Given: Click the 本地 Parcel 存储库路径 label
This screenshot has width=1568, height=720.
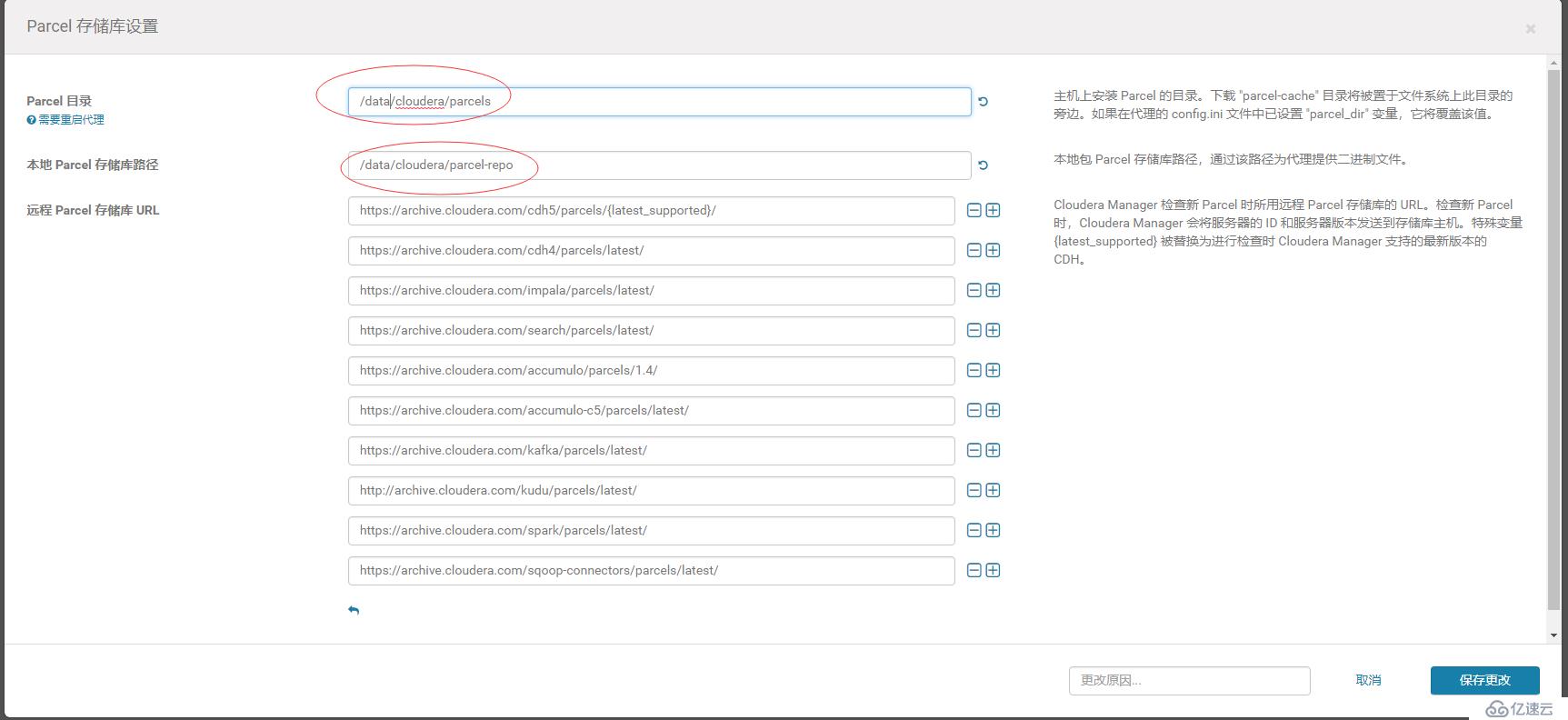Looking at the screenshot, I should click(93, 165).
